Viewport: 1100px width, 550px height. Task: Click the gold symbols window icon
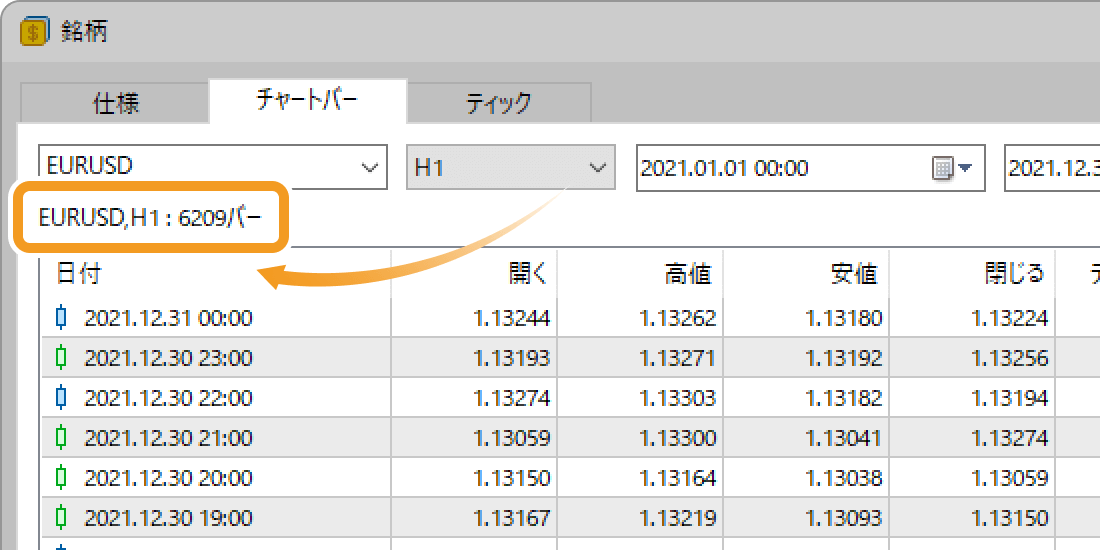(x=34, y=32)
